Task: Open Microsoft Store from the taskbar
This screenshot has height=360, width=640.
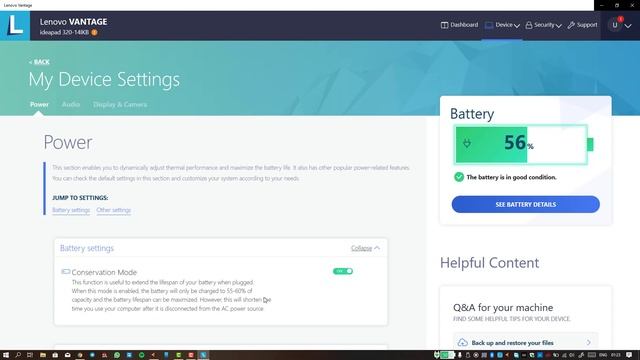Action: 55,355
